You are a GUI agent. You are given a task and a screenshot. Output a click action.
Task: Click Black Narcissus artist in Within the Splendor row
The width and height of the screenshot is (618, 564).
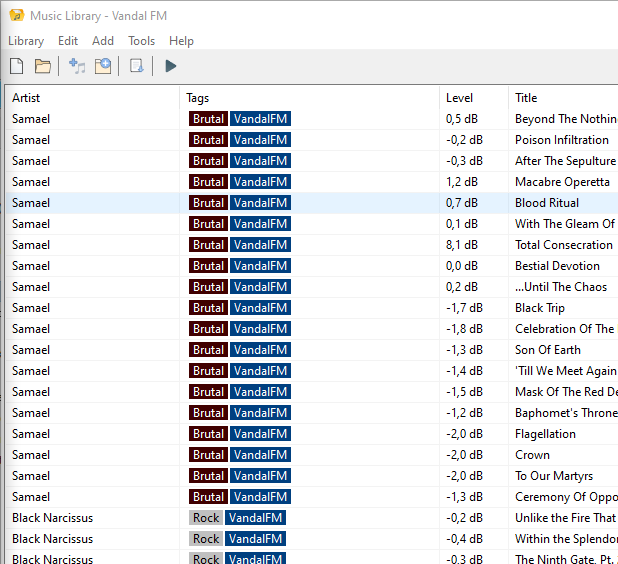[x=52, y=539]
